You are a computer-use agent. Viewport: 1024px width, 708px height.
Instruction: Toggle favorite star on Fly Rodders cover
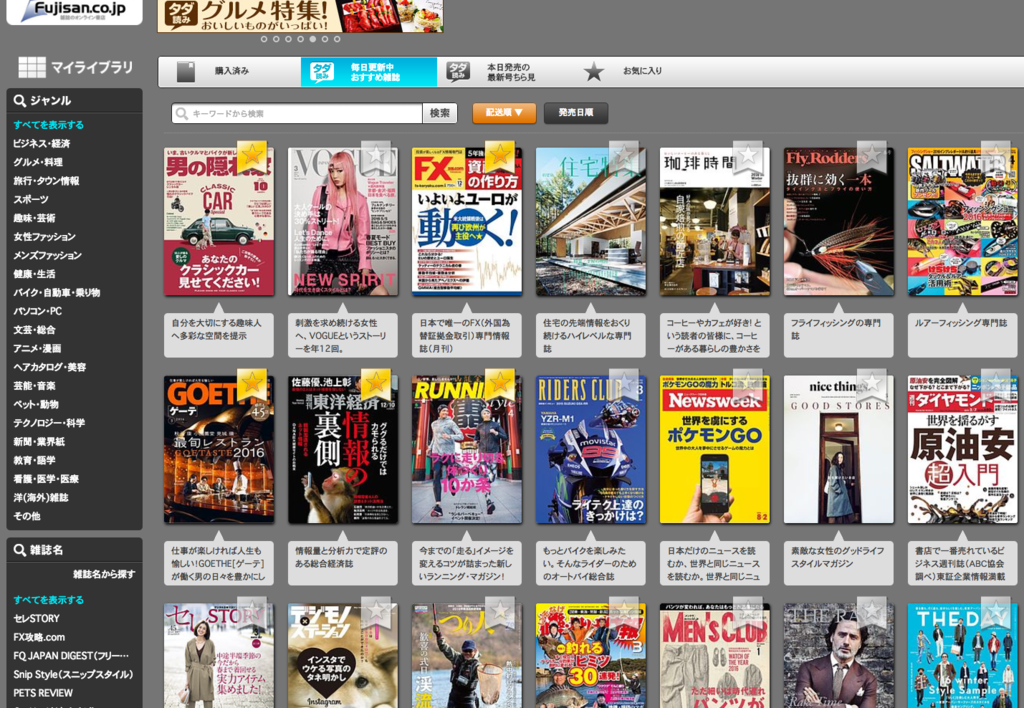pos(872,156)
